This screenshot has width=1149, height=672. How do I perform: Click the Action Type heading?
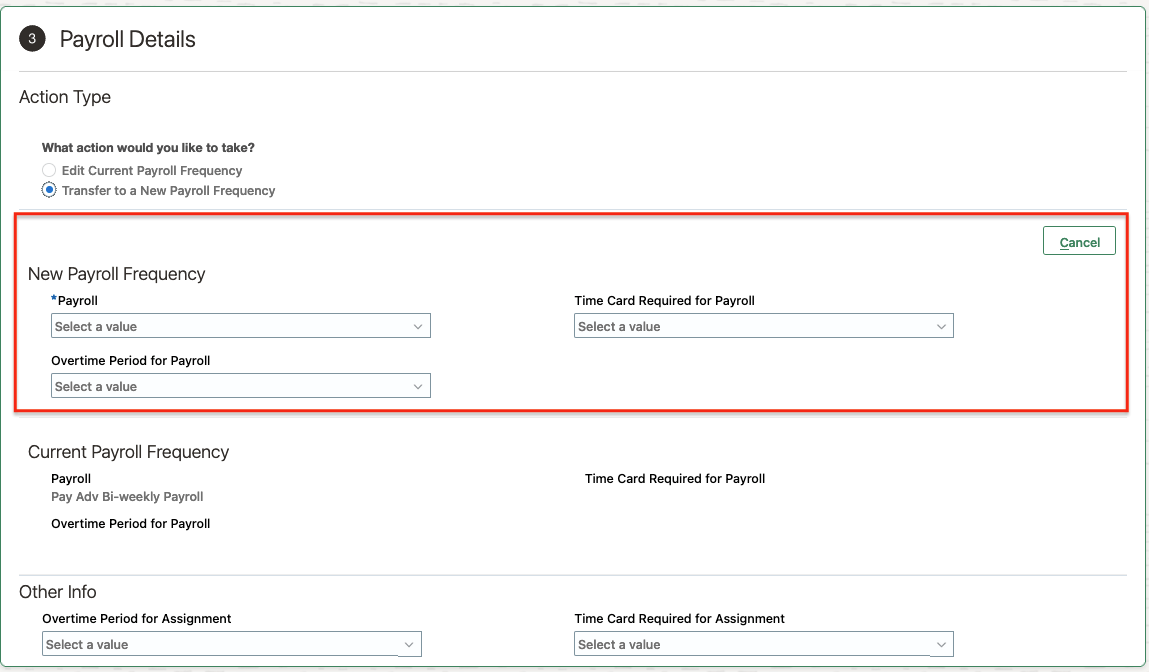tap(65, 97)
